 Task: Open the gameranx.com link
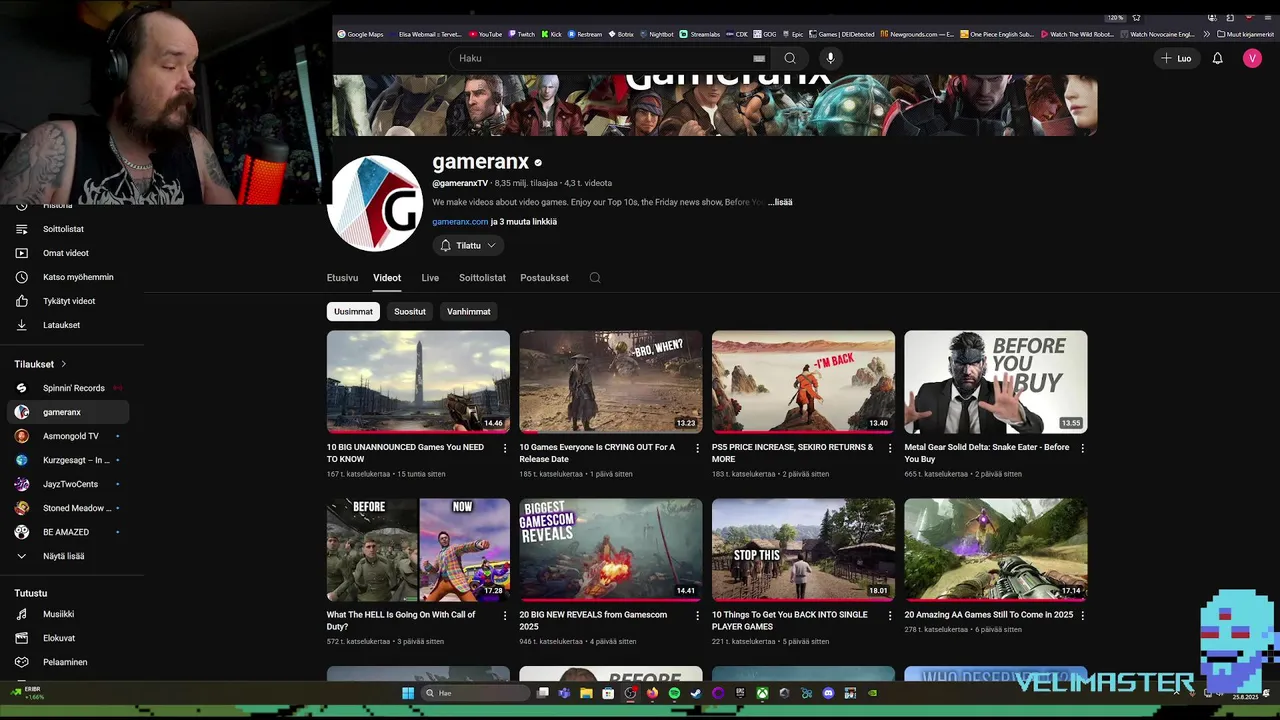pyautogui.click(x=460, y=222)
